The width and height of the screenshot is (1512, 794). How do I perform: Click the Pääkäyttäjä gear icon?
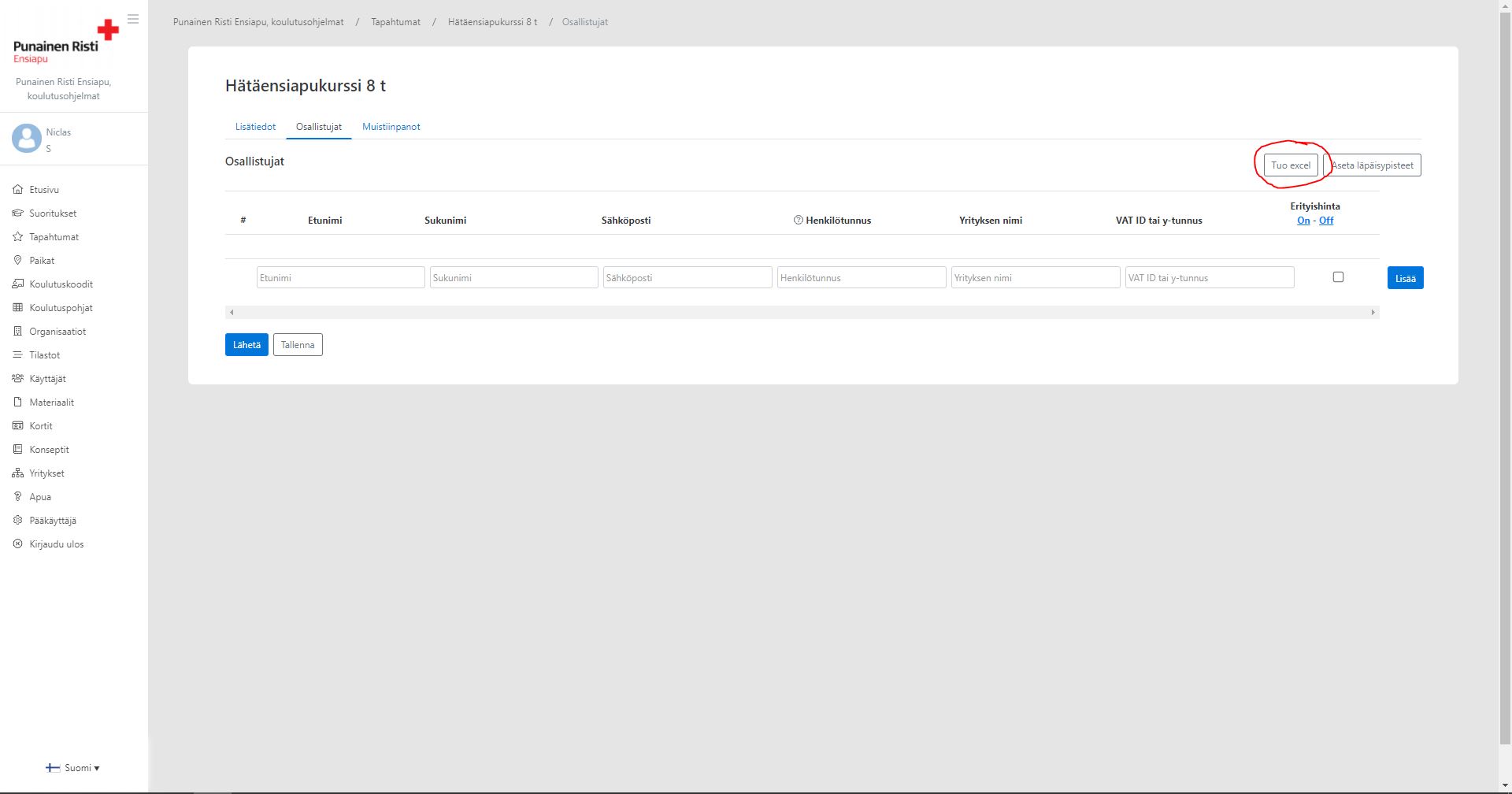point(18,521)
